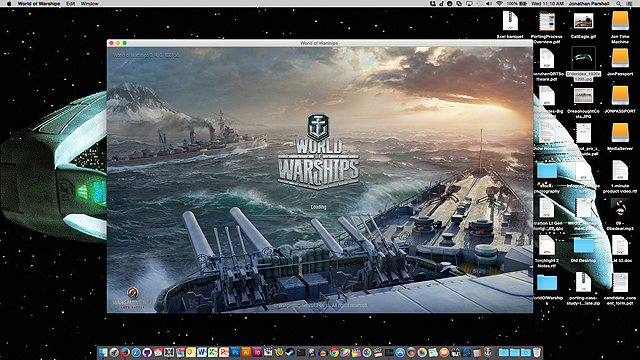Select the PortingProcessOverview.pdf file
This screenshot has width=640, height=360.
[x=547, y=21]
